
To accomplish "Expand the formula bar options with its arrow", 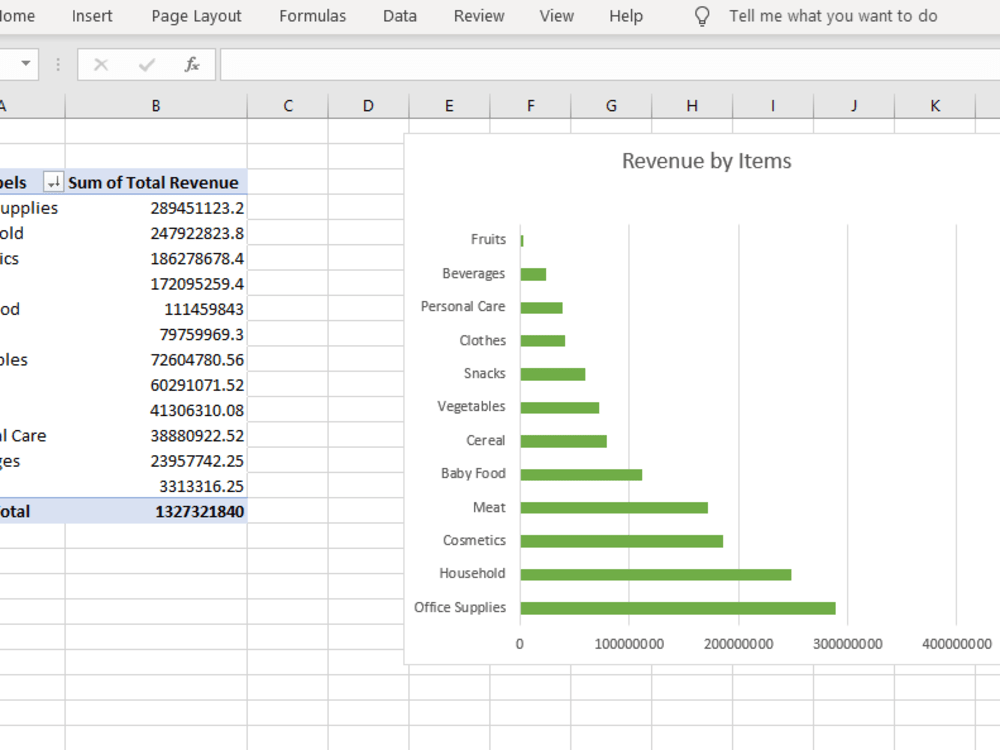I will pyautogui.click(x=57, y=63).
